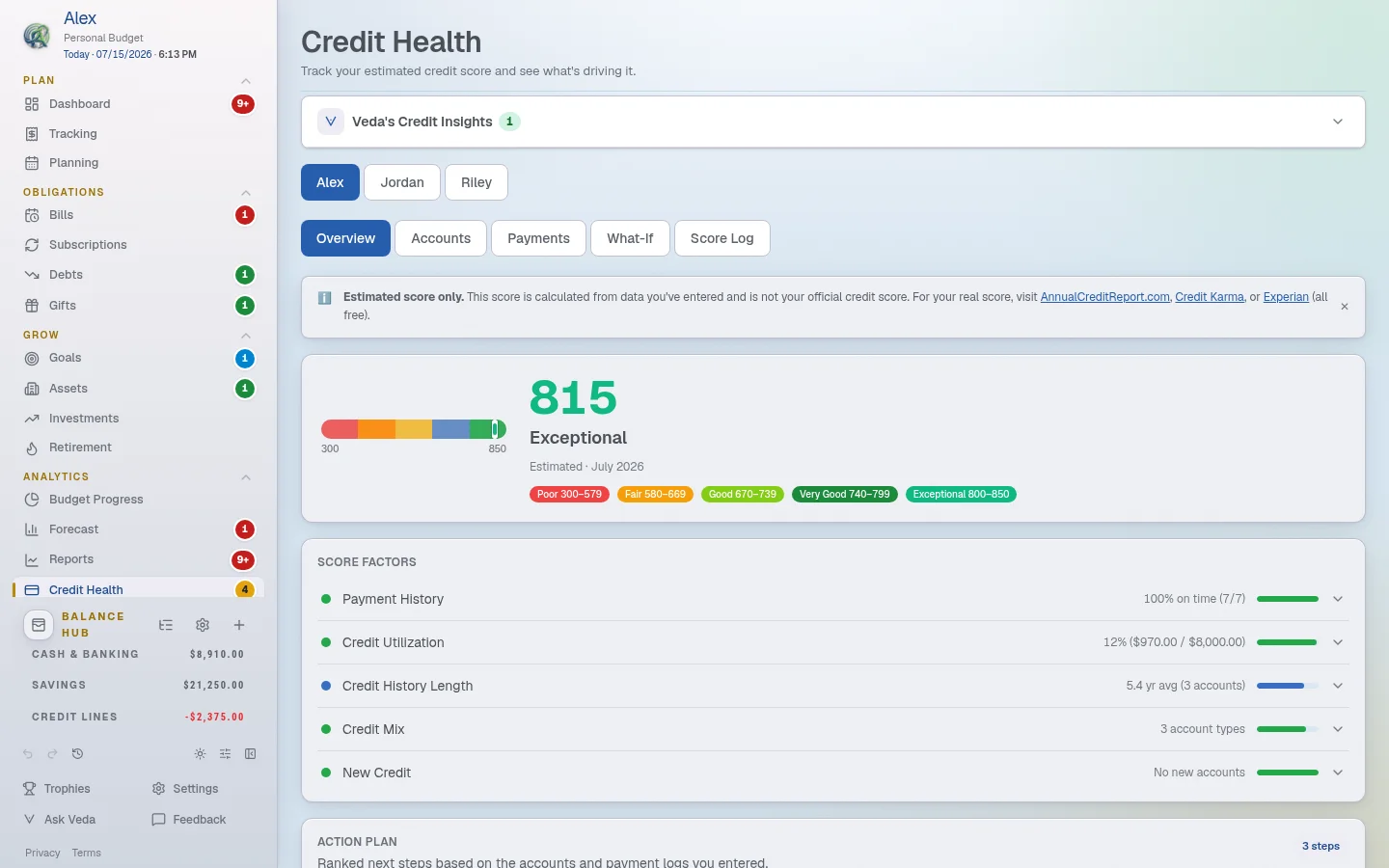Open Dashboard from the sidebar
Viewport: 1389px width, 868px height.
138,104
